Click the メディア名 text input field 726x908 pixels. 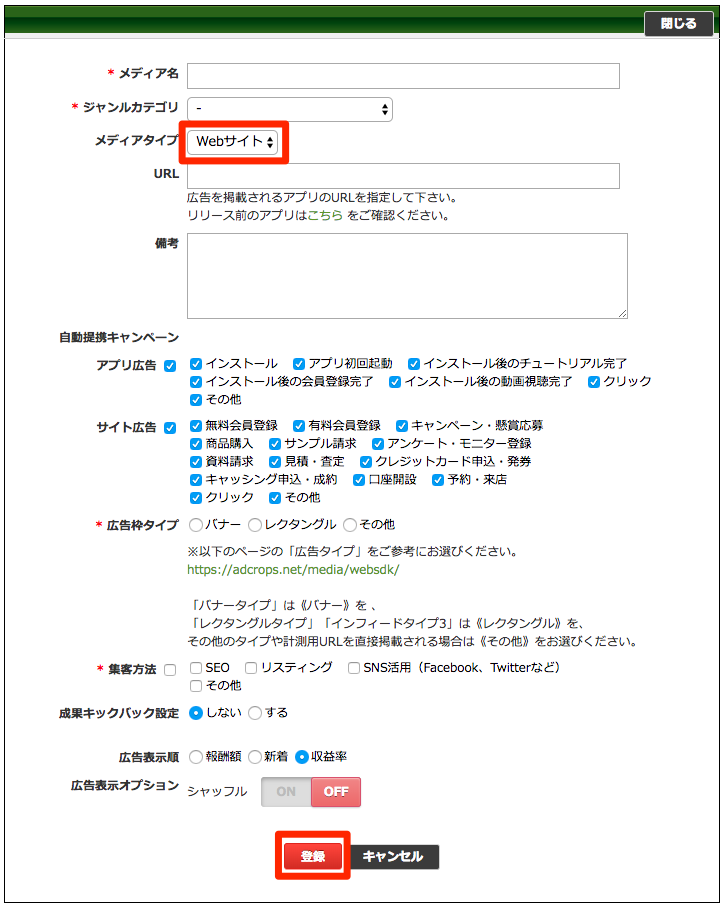click(403, 76)
